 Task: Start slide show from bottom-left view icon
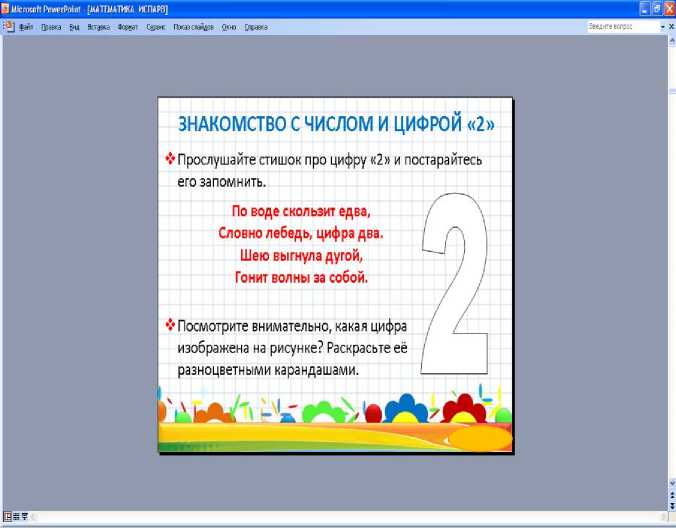point(24,516)
